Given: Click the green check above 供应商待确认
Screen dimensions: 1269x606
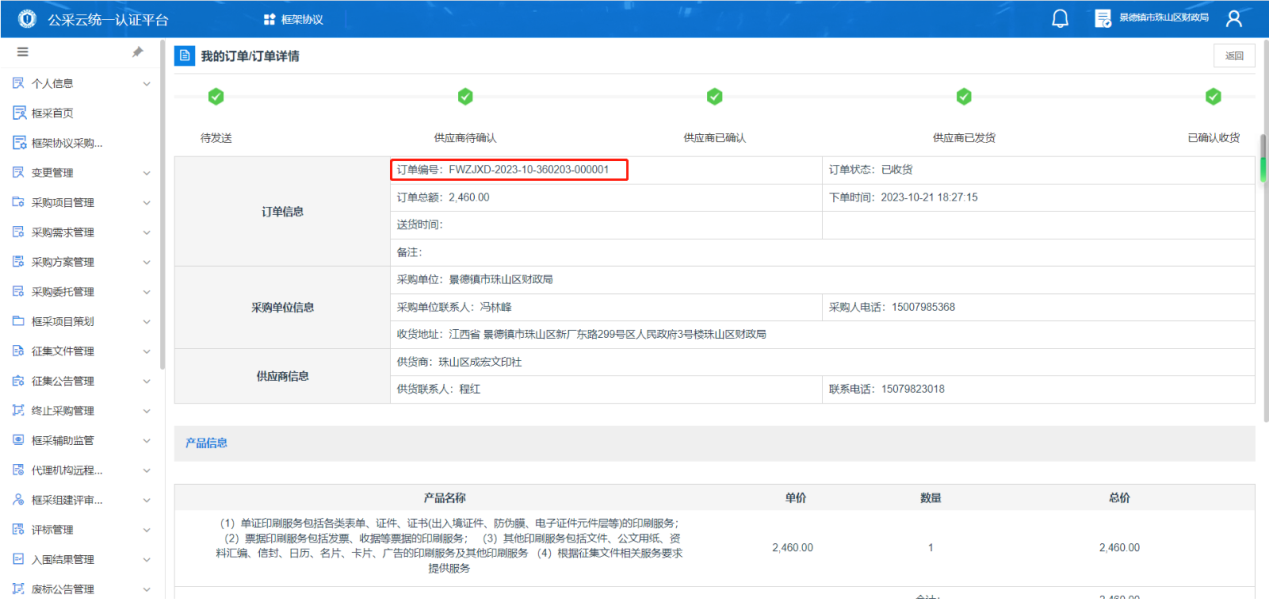Looking at the screenshot, I should tap(465, 97).
